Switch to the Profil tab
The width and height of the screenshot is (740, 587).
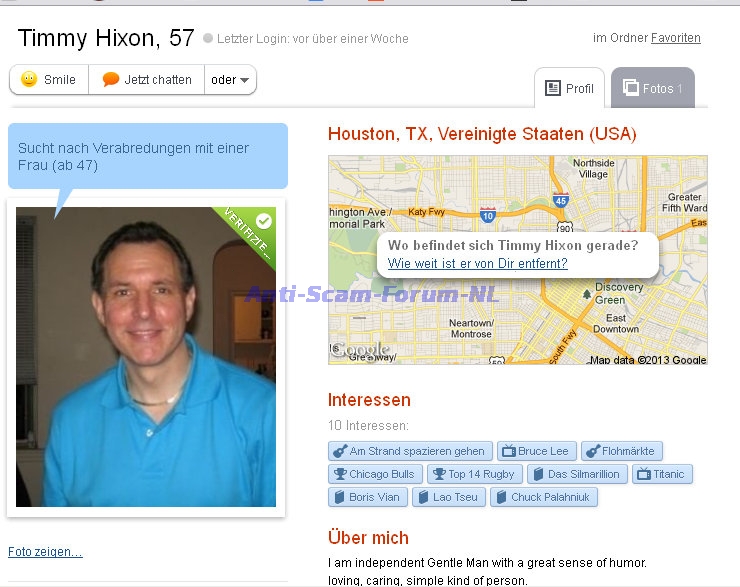tap(569, 88)
